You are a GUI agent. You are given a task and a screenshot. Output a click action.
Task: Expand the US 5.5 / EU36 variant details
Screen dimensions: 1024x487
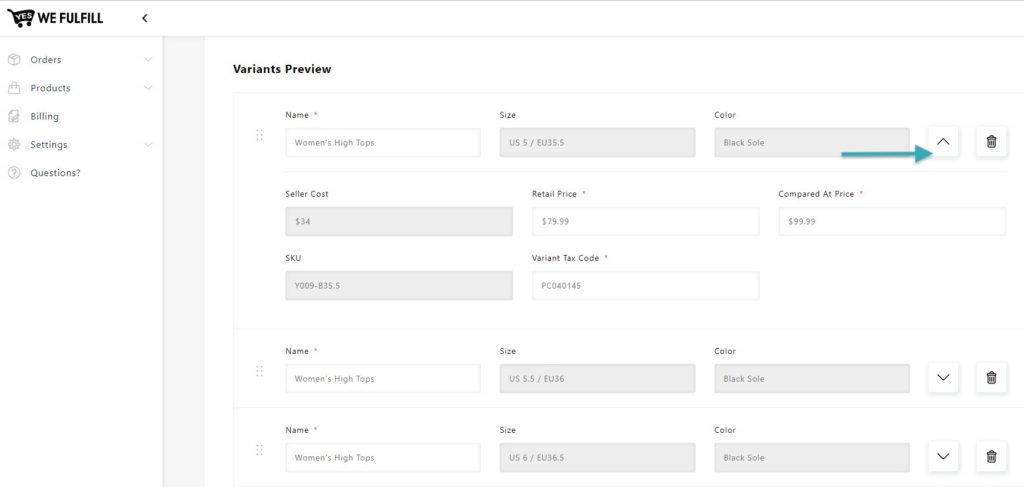pyautogui.click(x=943, y=377)
